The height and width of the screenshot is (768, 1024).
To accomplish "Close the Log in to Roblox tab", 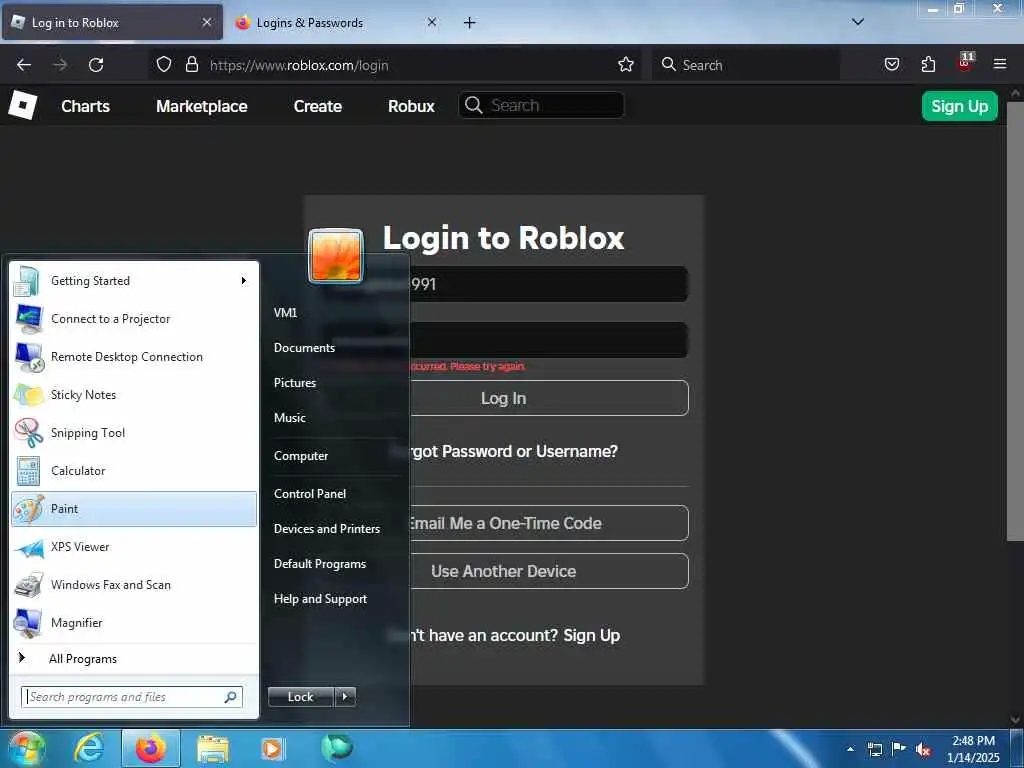I will pyautogui.click(x=207, y=22).
